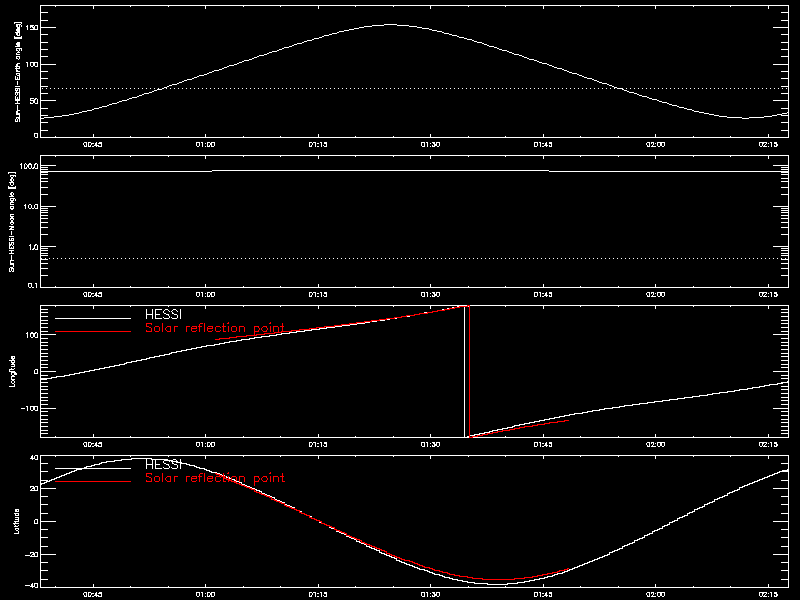Click the Longitude axis label
The height and width of the screenshot is (600, 800).
tap(13, 371)
